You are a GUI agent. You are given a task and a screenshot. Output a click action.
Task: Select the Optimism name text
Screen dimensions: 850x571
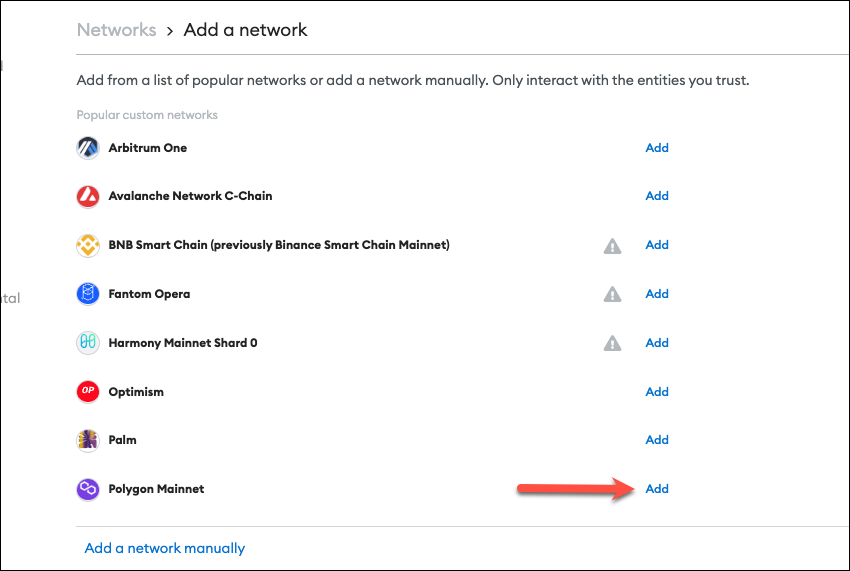click(x=136, y=392)
